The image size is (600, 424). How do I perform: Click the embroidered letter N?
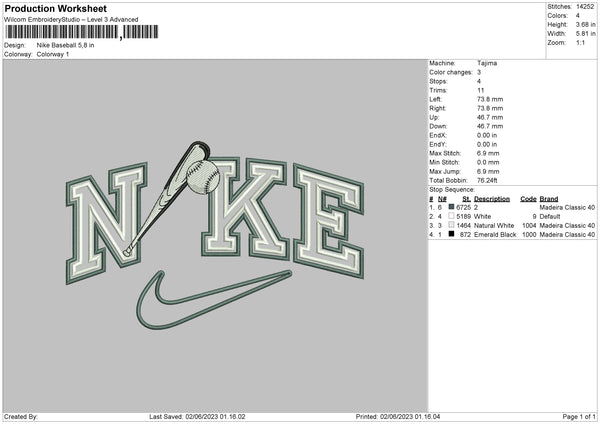click(x=106, y=223)
